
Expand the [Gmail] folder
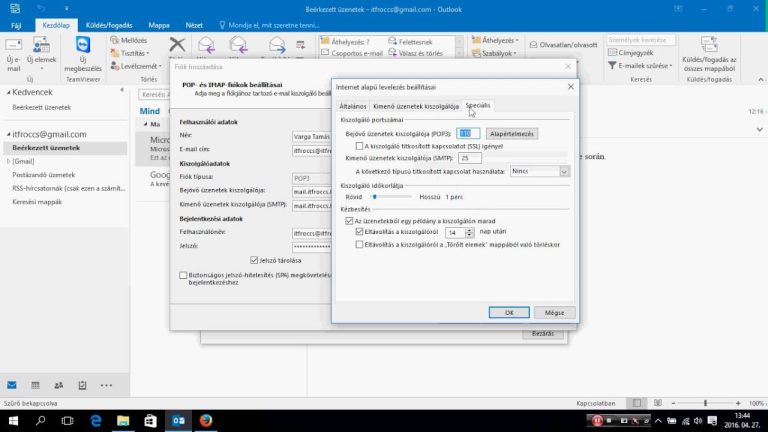click(8, 161)
